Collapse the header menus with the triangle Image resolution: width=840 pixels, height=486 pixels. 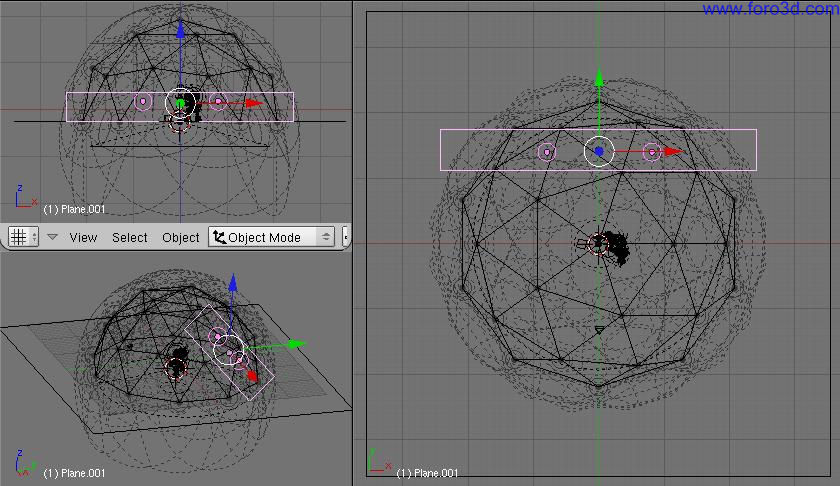tap(52, 237)
